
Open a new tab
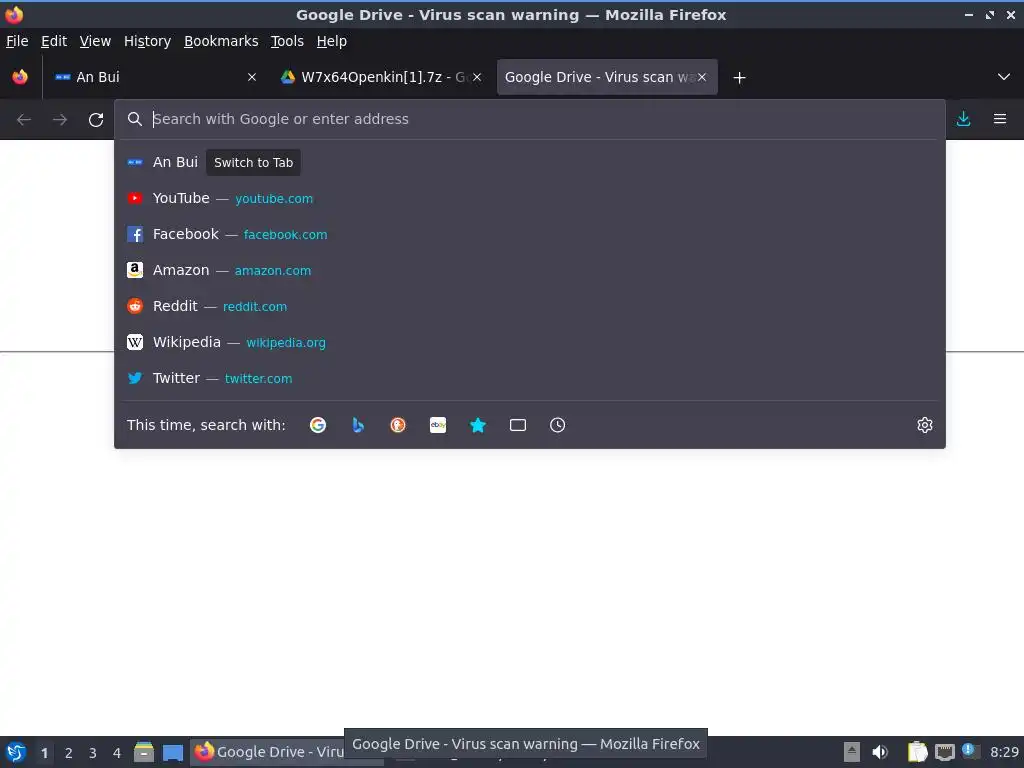point(739,78)
